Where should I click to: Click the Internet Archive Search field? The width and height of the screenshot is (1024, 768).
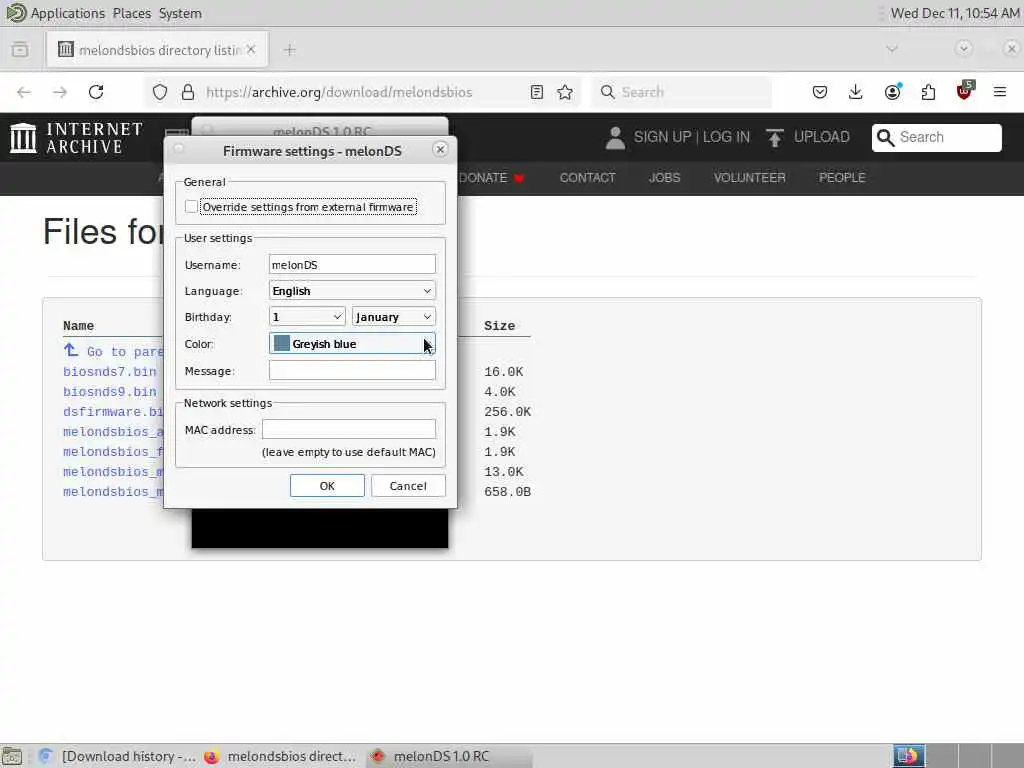click(936, 137)
